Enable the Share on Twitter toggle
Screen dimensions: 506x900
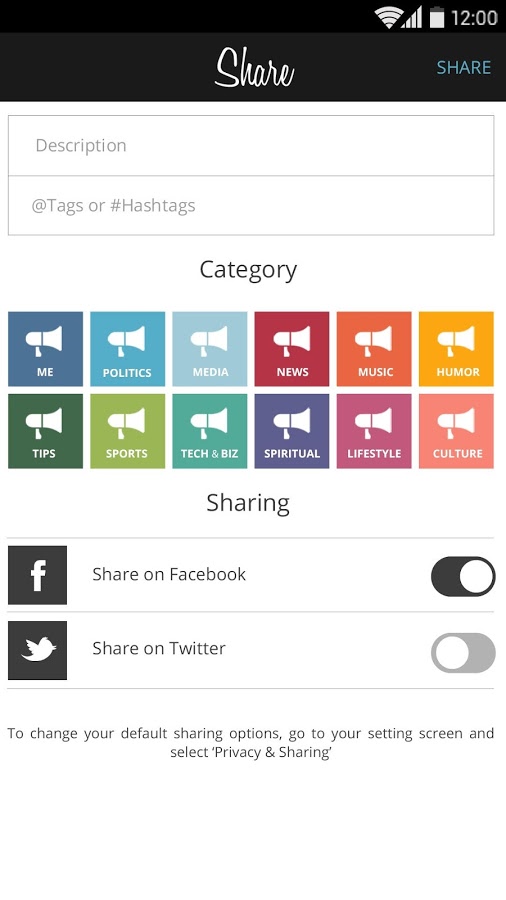[x=463, y=653]
